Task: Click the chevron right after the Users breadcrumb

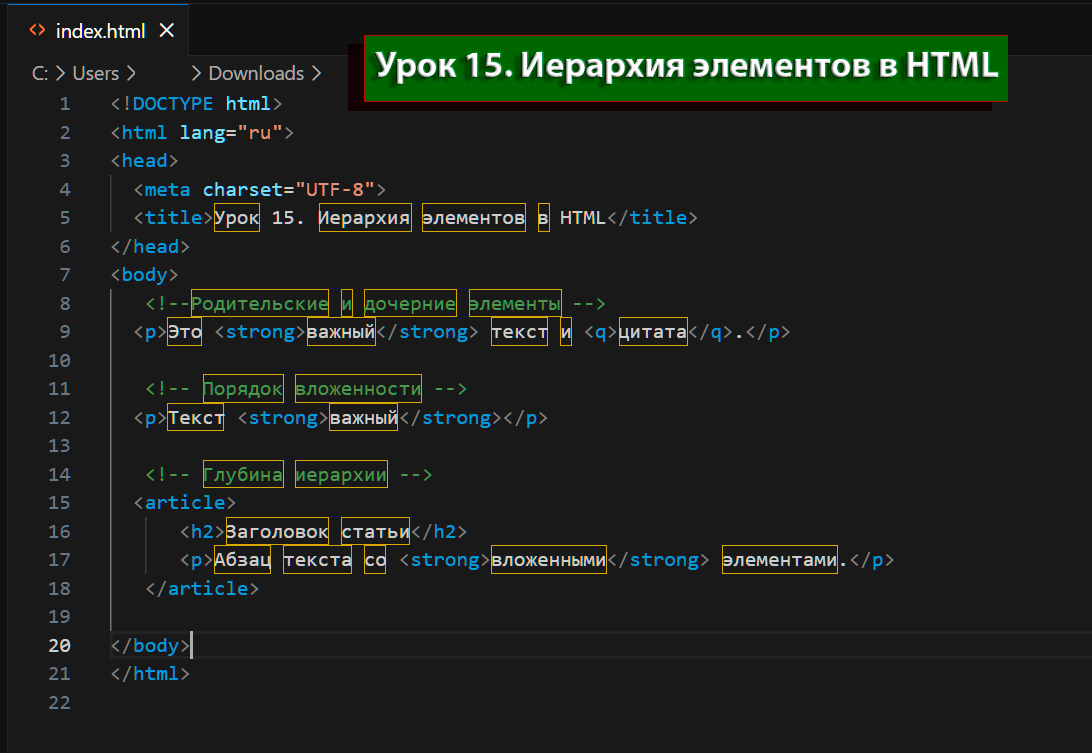Action: tap(131, 73)
